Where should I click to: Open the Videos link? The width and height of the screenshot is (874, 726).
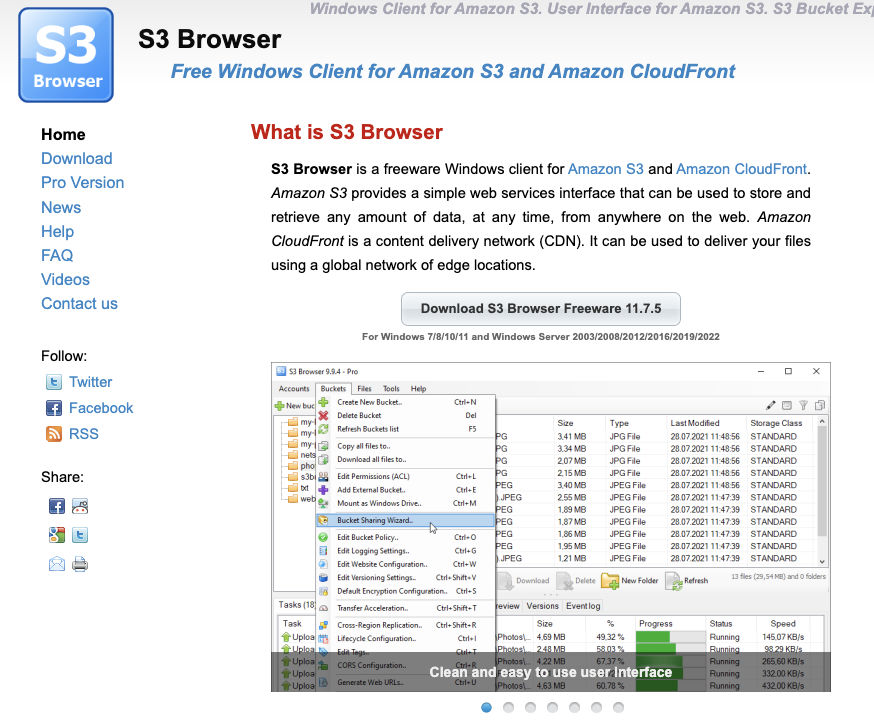[x=65, y=279]
